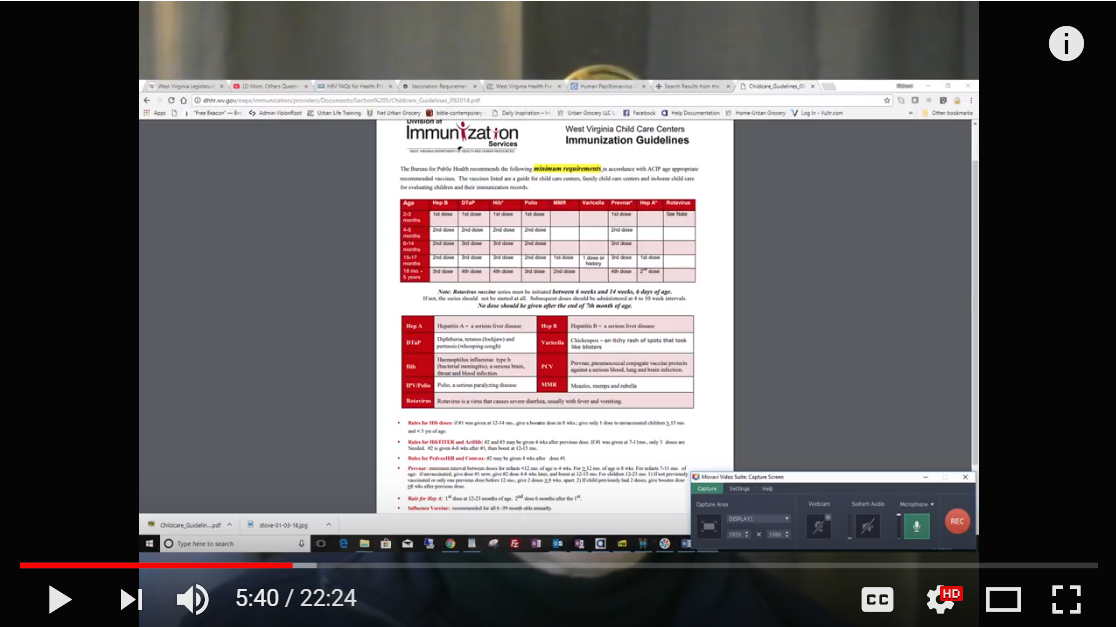
Task: Enter fullscreen mode
Action: click(1067, 599)
